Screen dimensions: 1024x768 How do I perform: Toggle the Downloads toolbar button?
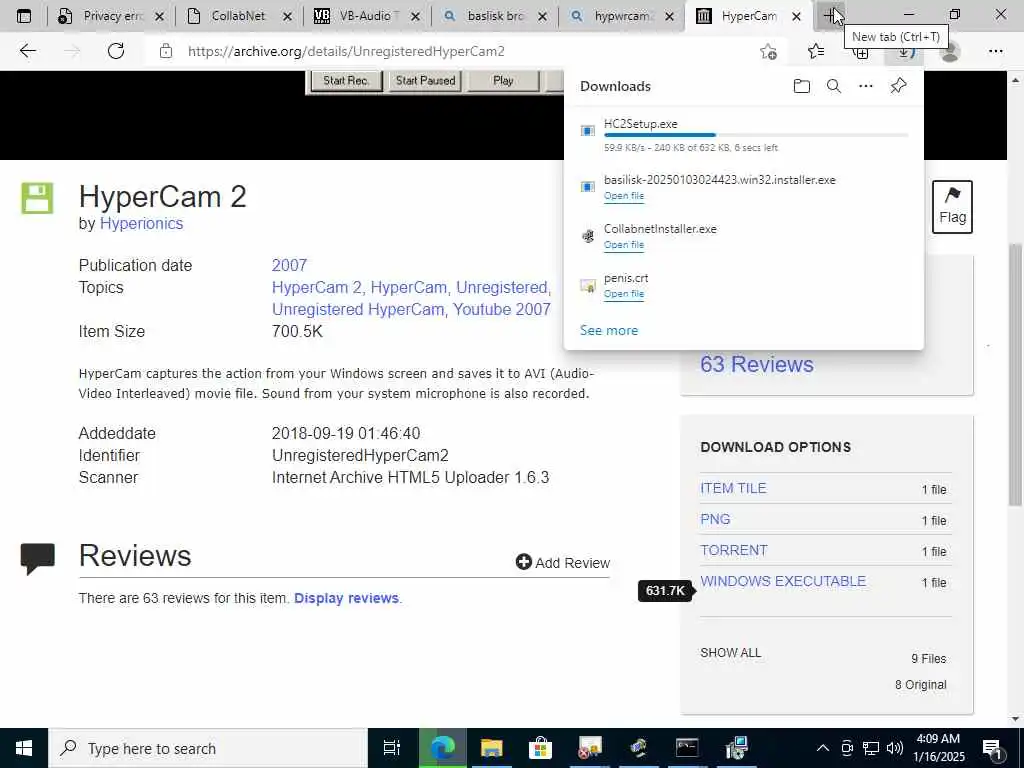pos(904,52)
